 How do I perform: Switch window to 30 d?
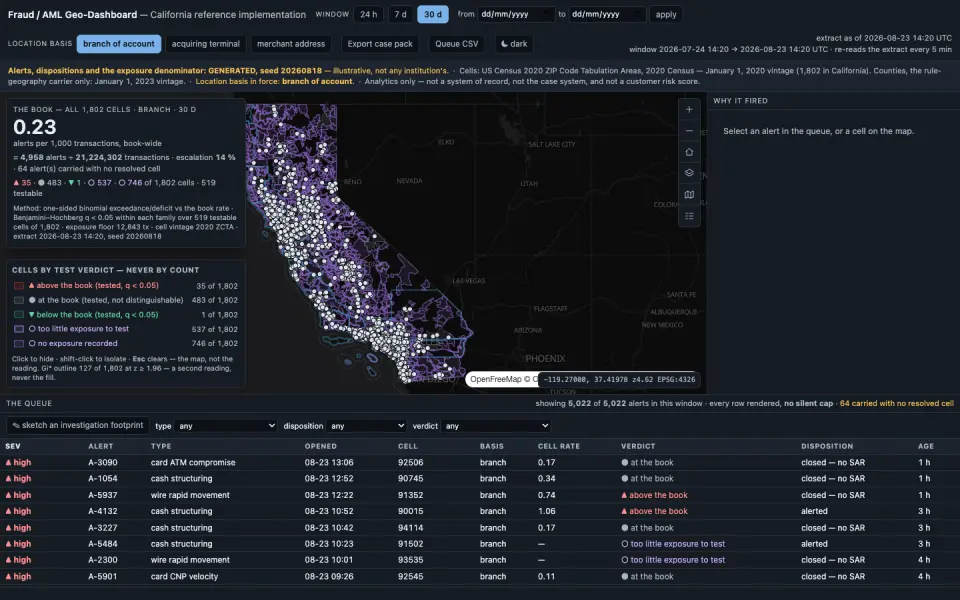(433, 14)
